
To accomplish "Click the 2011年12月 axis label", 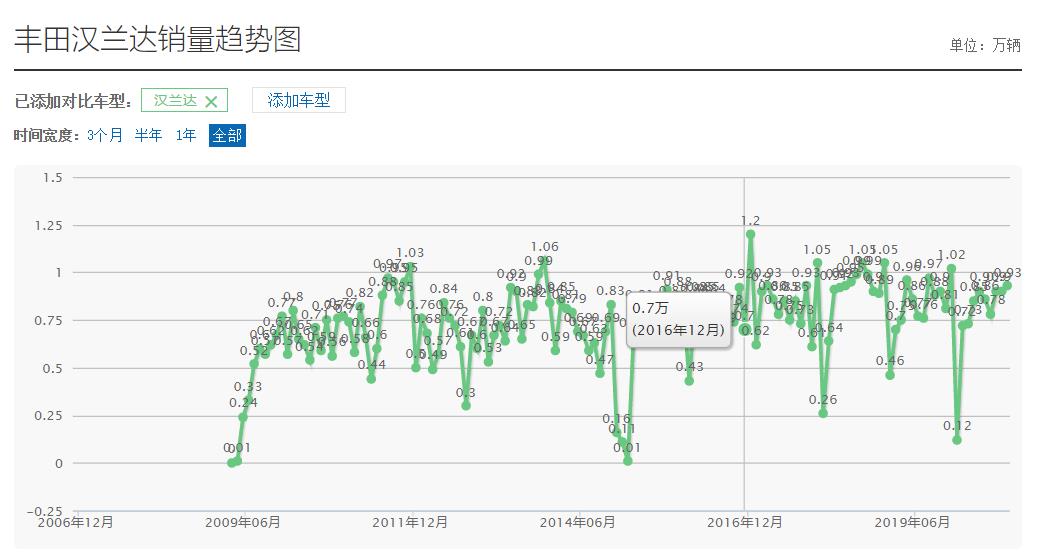I will coord(410,522).
